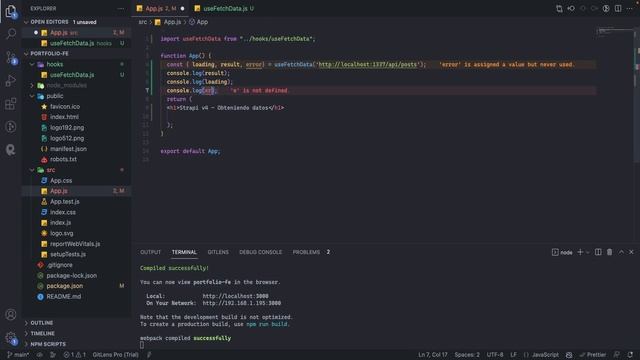640x360 pixels.
Task: Maximize the panel with the up chevron
Action: 621,252
